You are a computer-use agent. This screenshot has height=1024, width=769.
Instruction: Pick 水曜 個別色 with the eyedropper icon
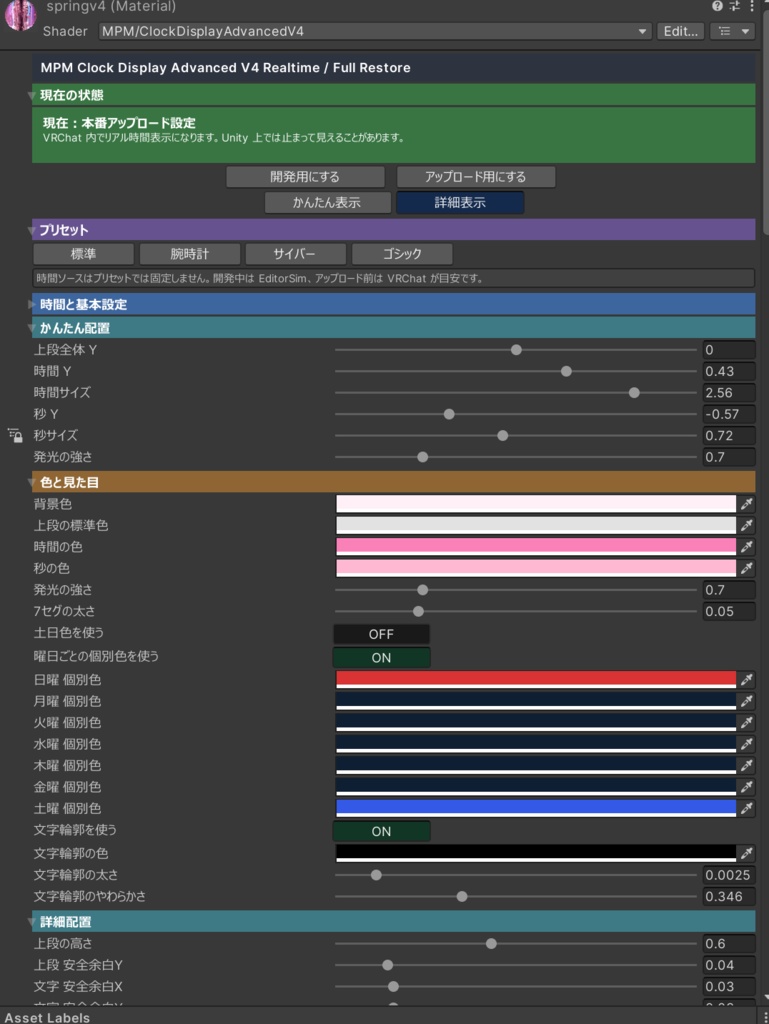coord(747,744)
